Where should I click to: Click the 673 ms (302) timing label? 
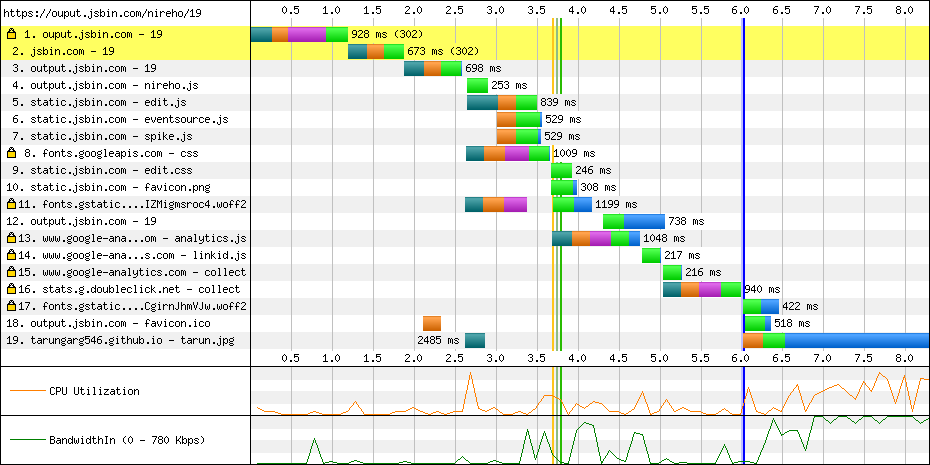pyautogui.click(x=443, y=52)
